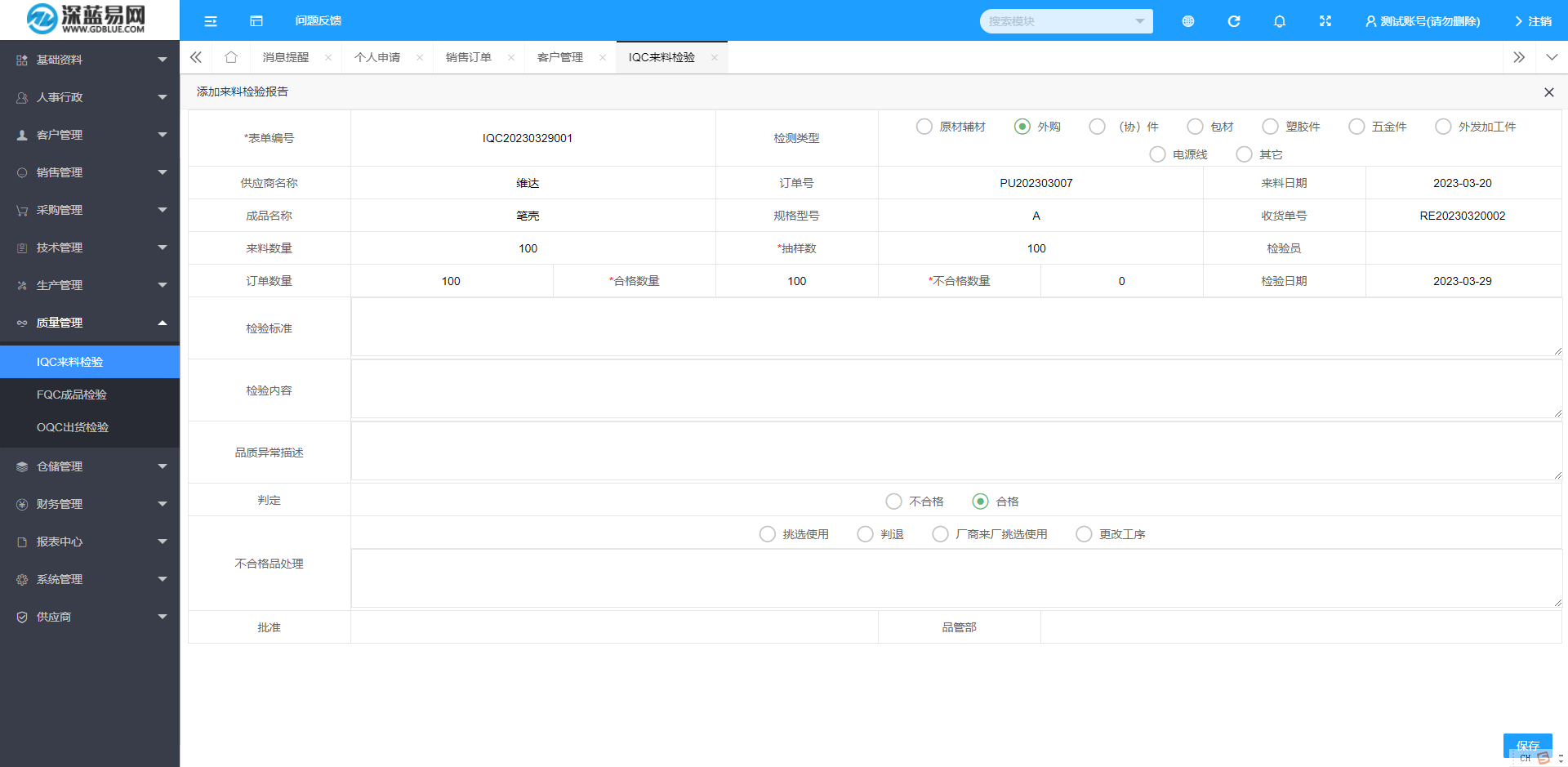The height and width of the screenshot is (767, 1568).
Task: Click the 不合格品处理 notes text area
Action: pyautogui.click(x=956, y=579)
